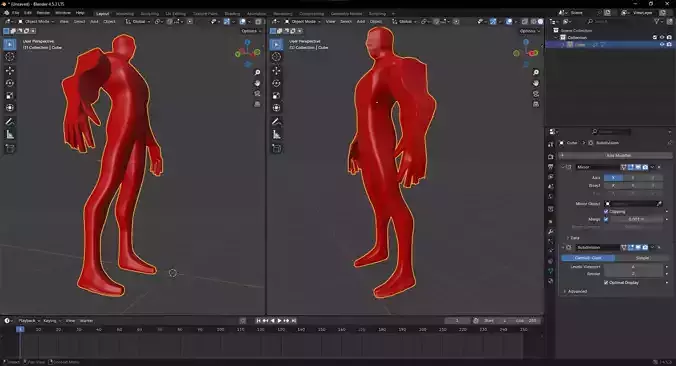Expand the Options dropdown in right viewport
This screenshot has width=676, height=366.
coord(529,31)
